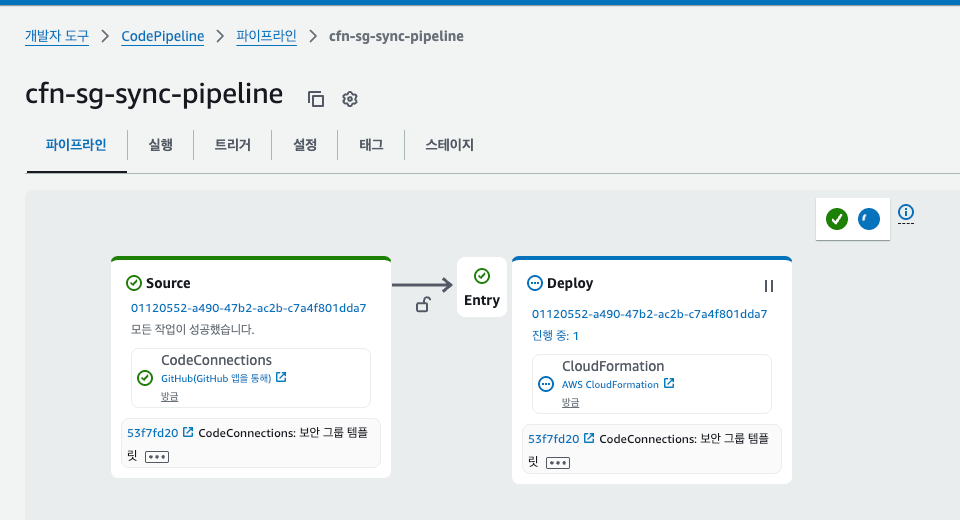Click 진행 중: 1 status text

pyautogui.click(x=555, y=336)
